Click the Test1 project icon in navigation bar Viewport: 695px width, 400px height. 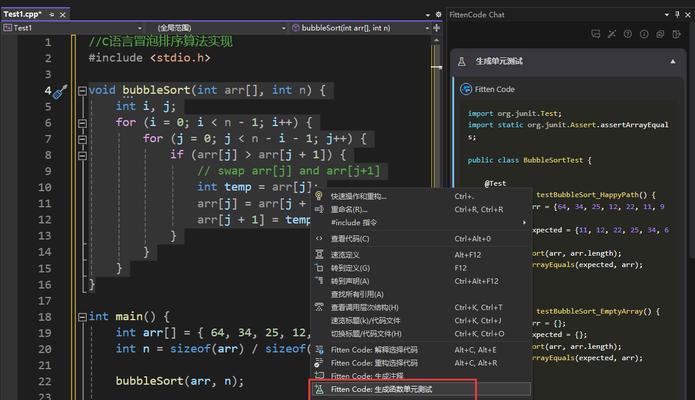(x=7, y=28)
